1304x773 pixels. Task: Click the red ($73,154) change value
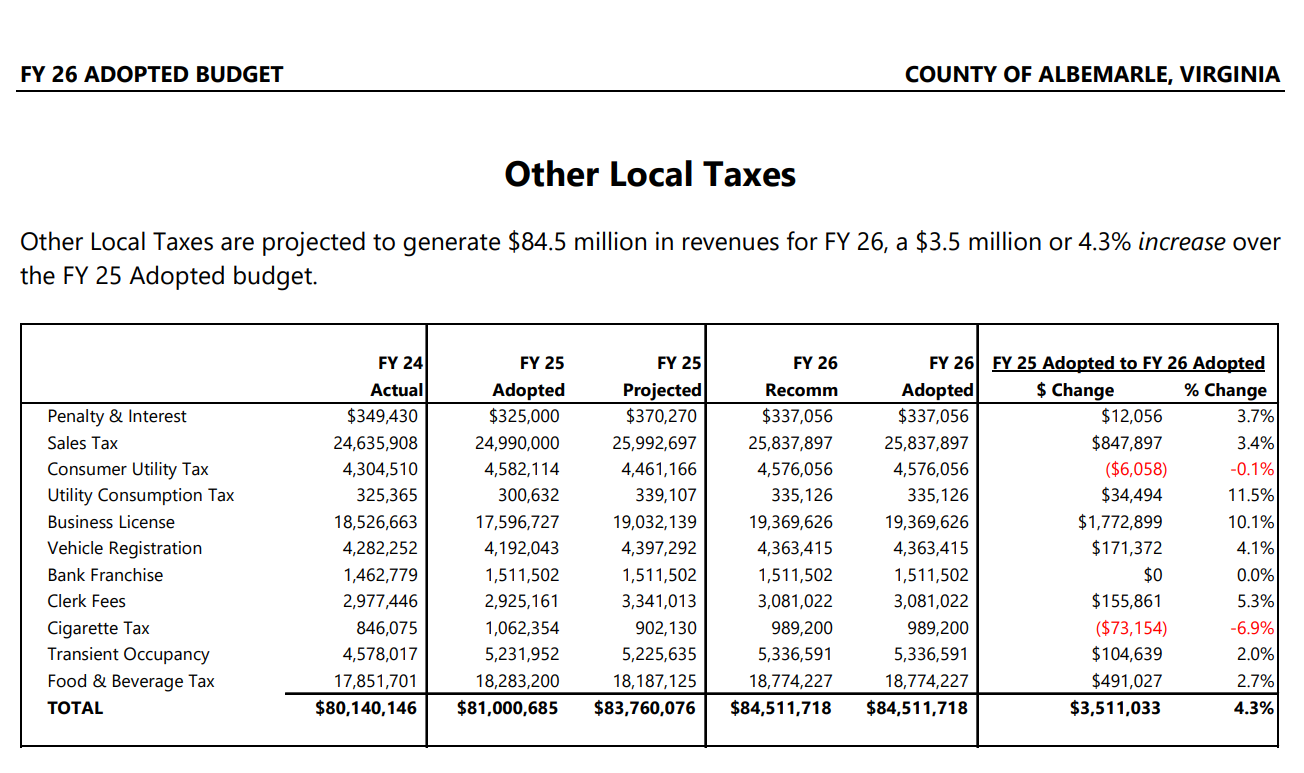[x=1132, y=628]
